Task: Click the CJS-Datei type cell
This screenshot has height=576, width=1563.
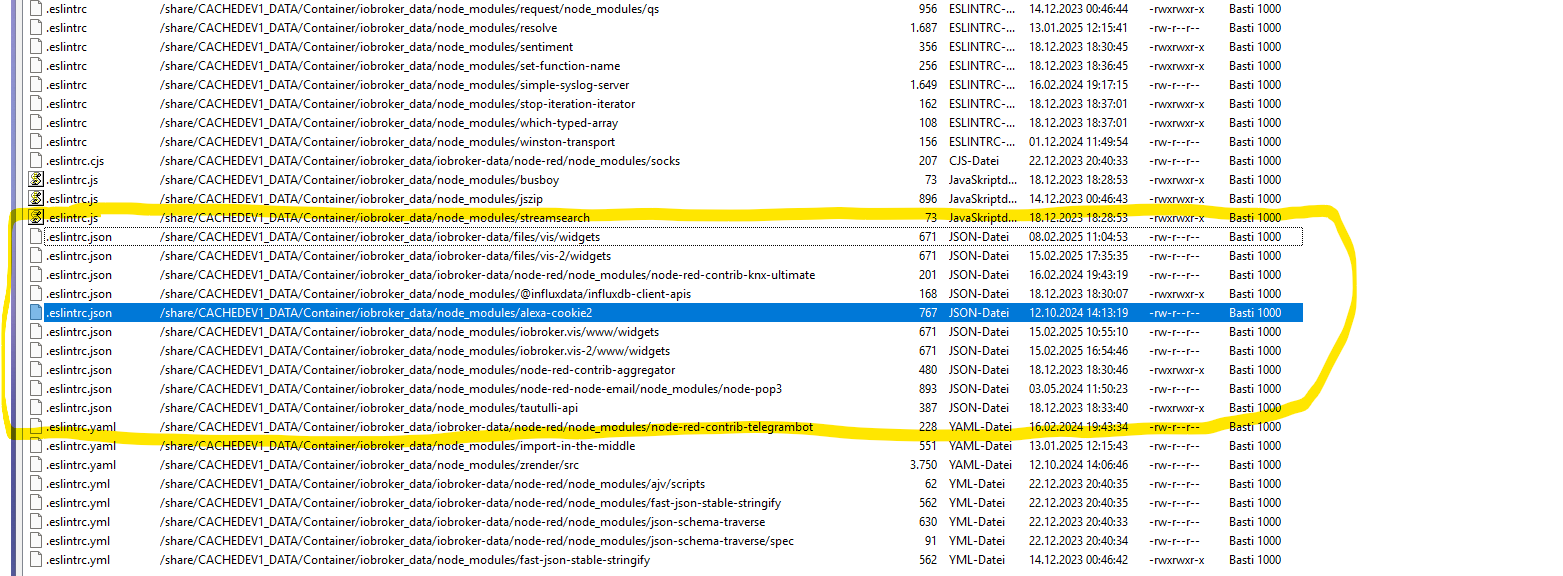Action: click(974, 161)
